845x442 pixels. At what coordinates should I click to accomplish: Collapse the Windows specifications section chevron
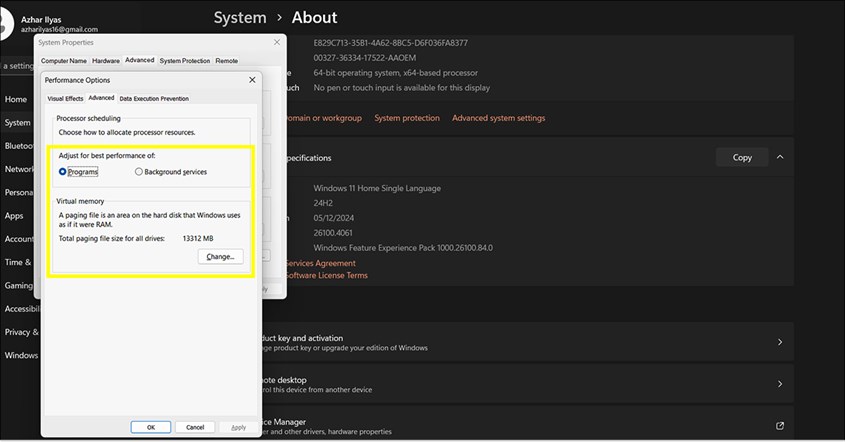point(780,157)
